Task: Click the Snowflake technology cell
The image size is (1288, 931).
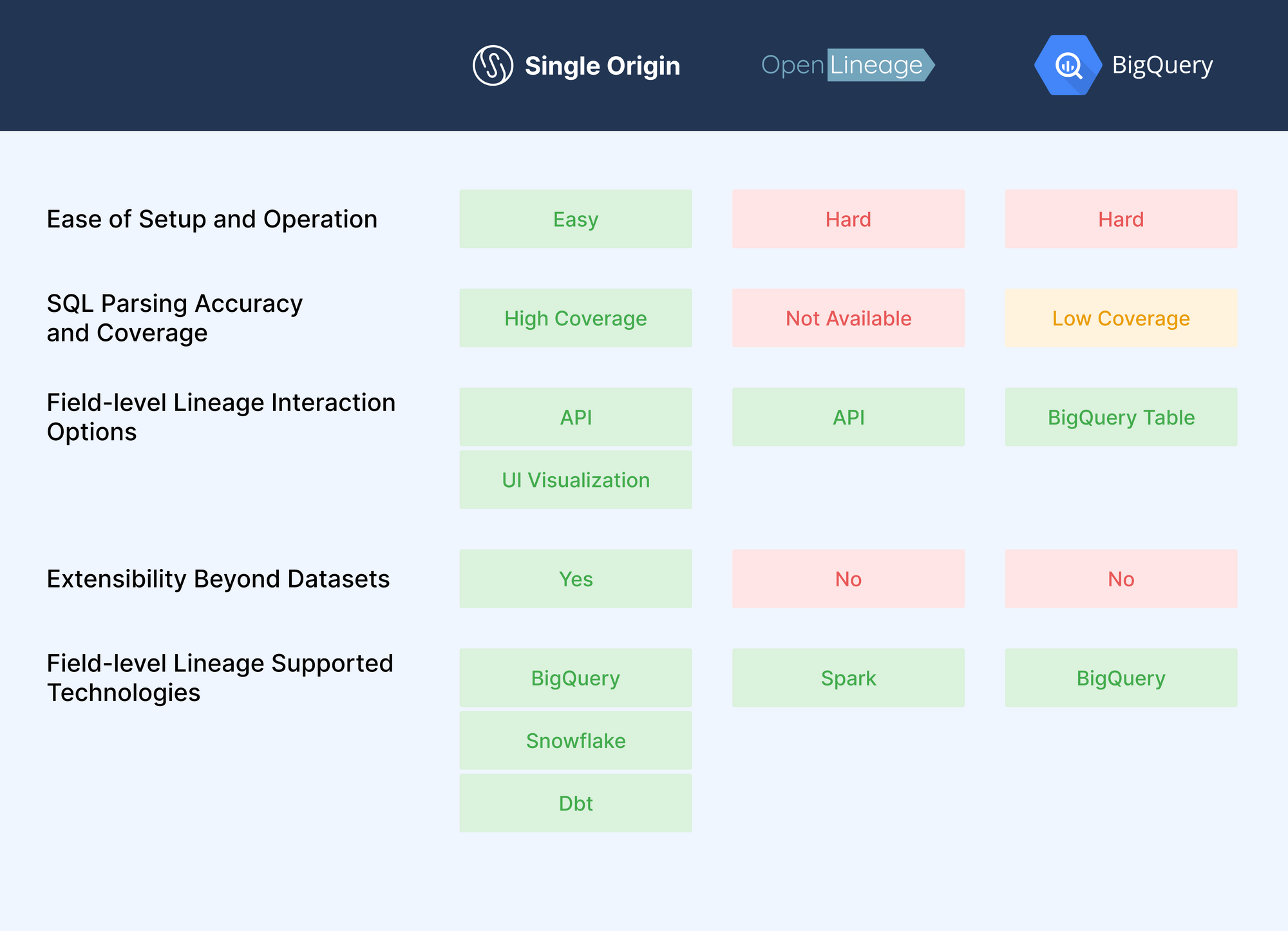Action: pos(575,741)
